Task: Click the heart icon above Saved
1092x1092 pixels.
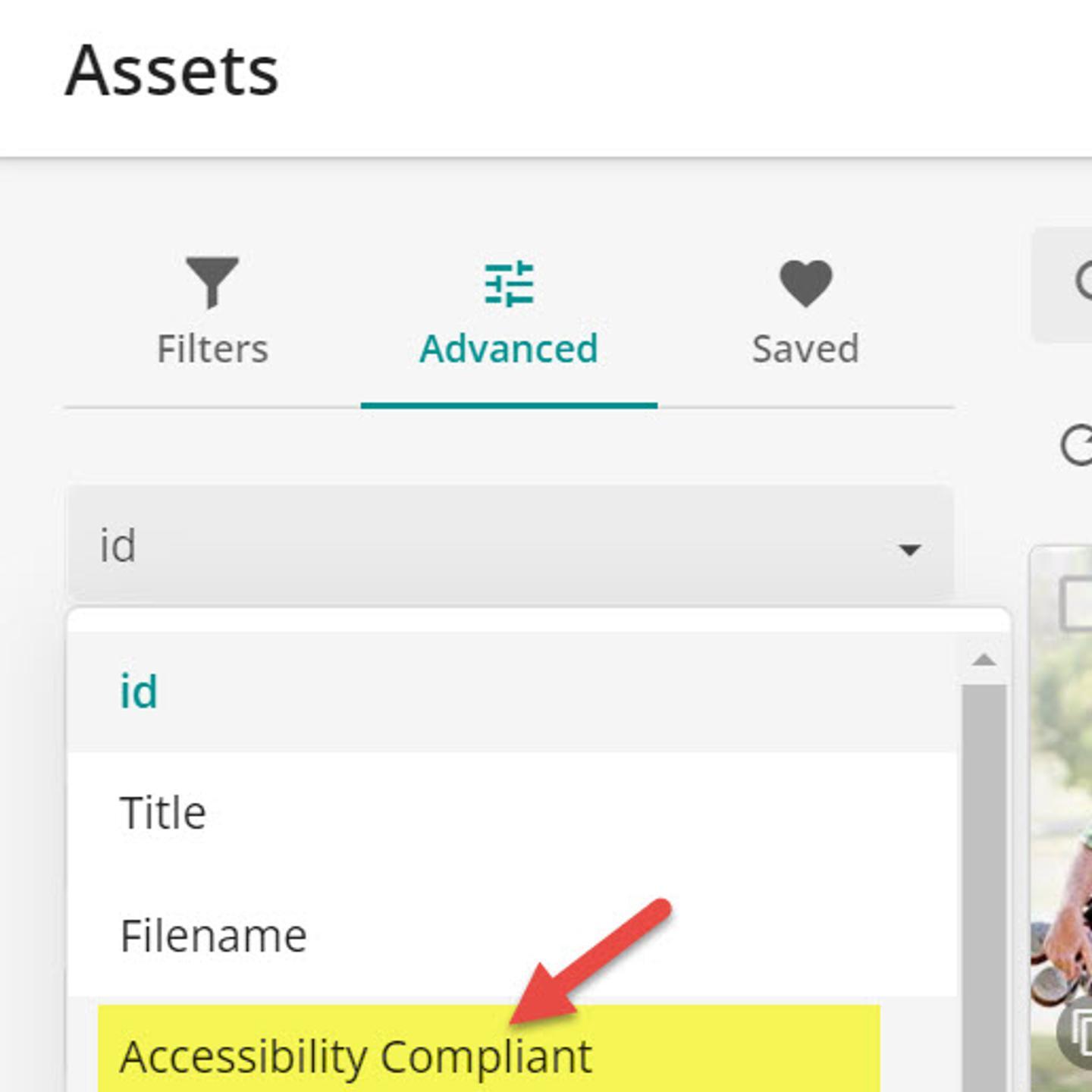Action: tap(805, 283)
